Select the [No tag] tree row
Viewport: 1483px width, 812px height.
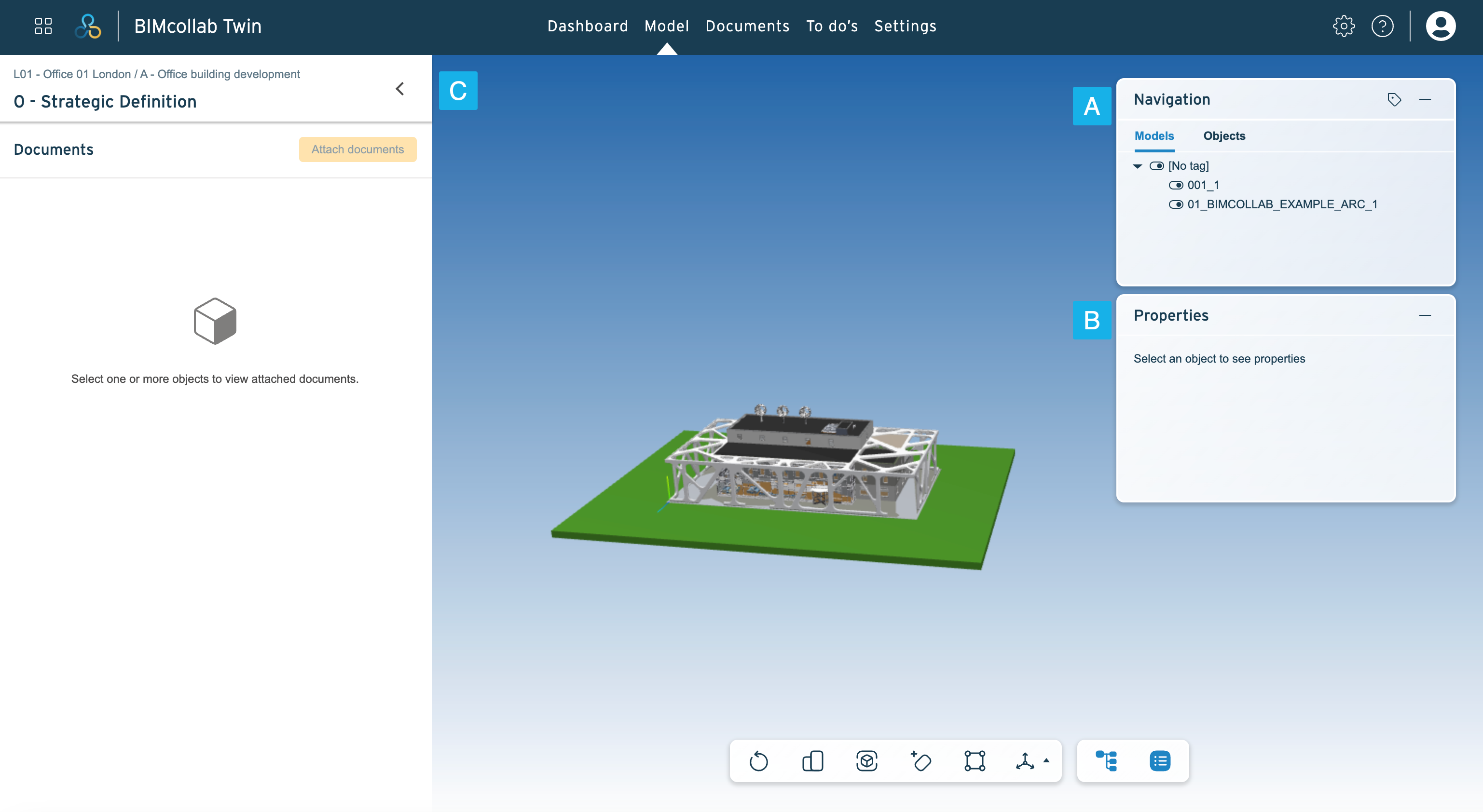1188,166
